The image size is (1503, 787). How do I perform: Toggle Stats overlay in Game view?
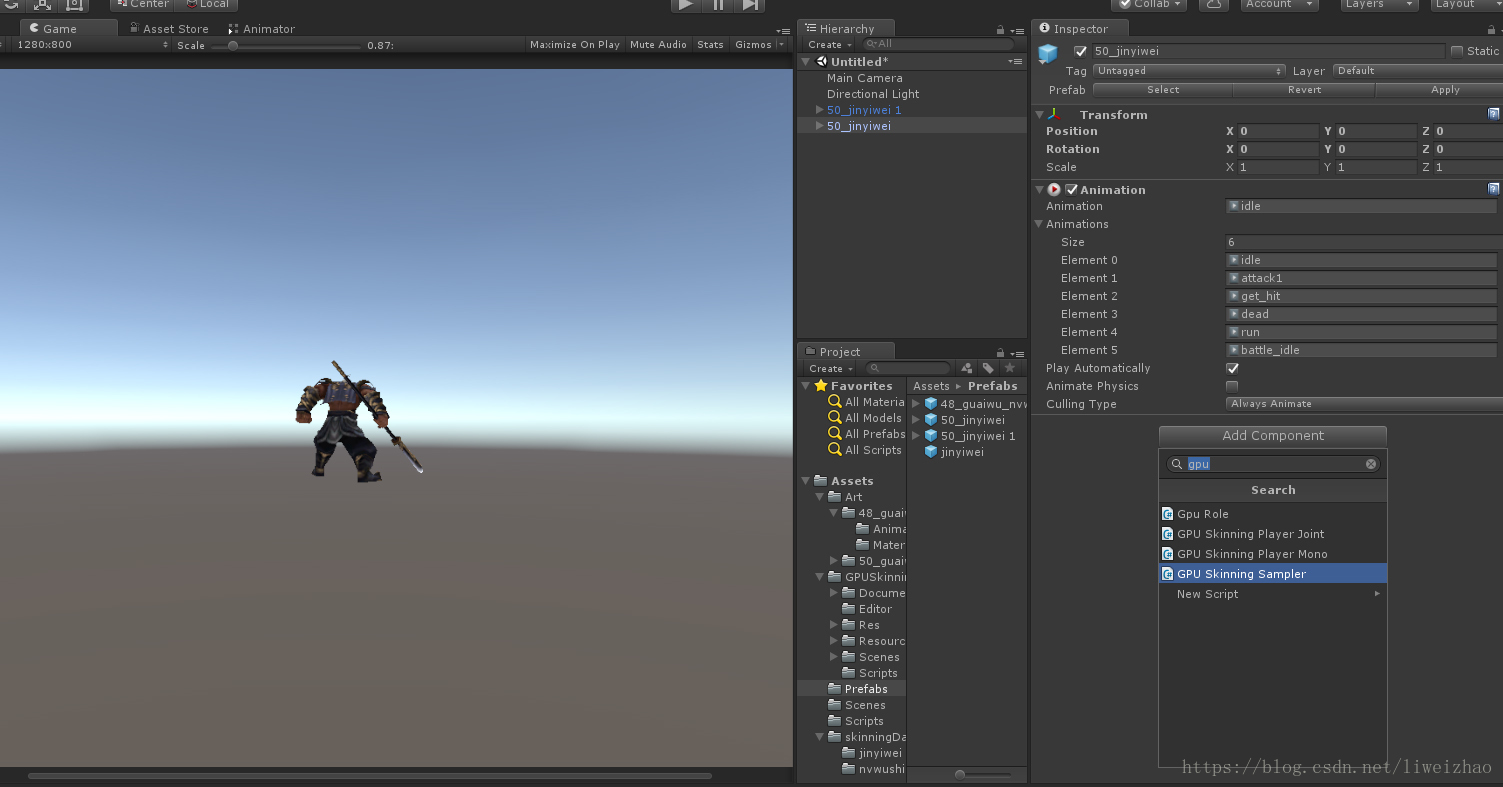click(x=710, y=44)
